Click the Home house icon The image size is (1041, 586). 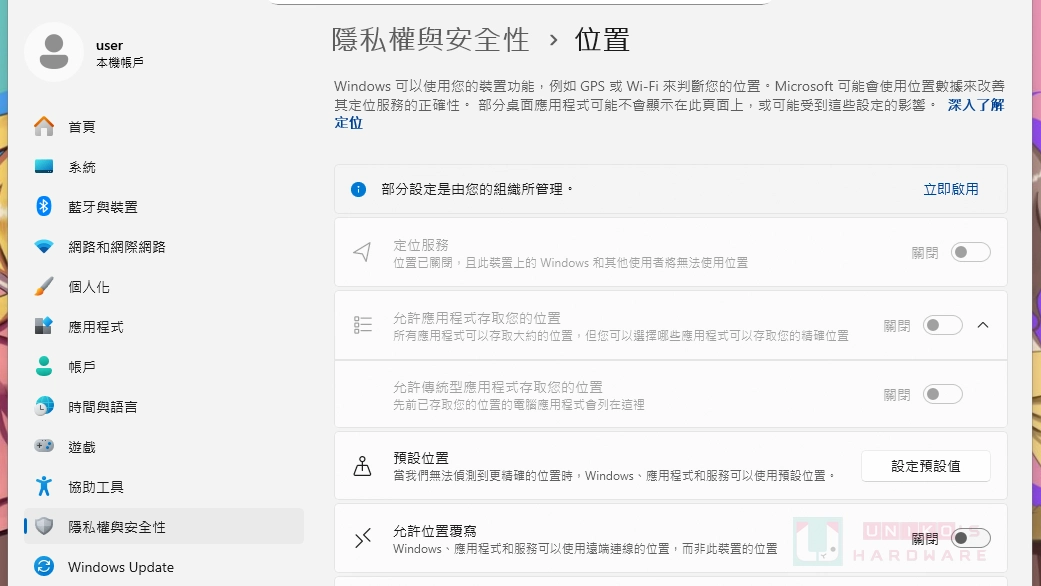(x=44, y=126)
